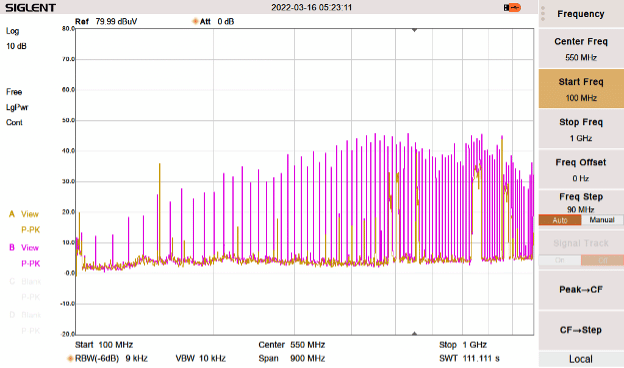Click the USB storage status icon

click(512, 8)
